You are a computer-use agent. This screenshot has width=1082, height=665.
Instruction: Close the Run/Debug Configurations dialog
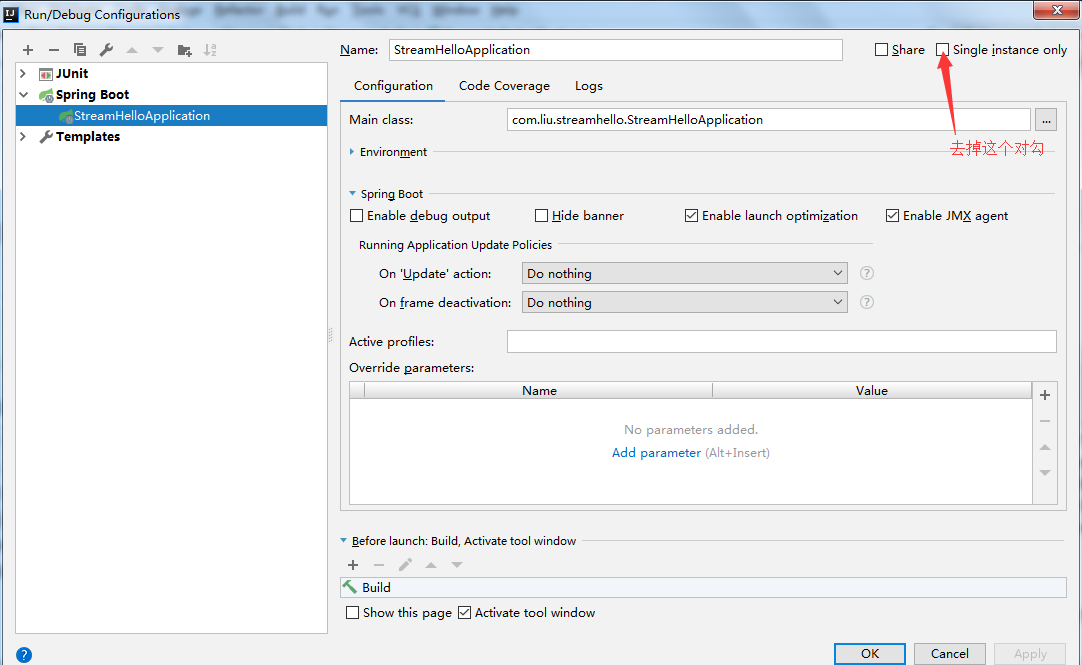click(1056, 10)
